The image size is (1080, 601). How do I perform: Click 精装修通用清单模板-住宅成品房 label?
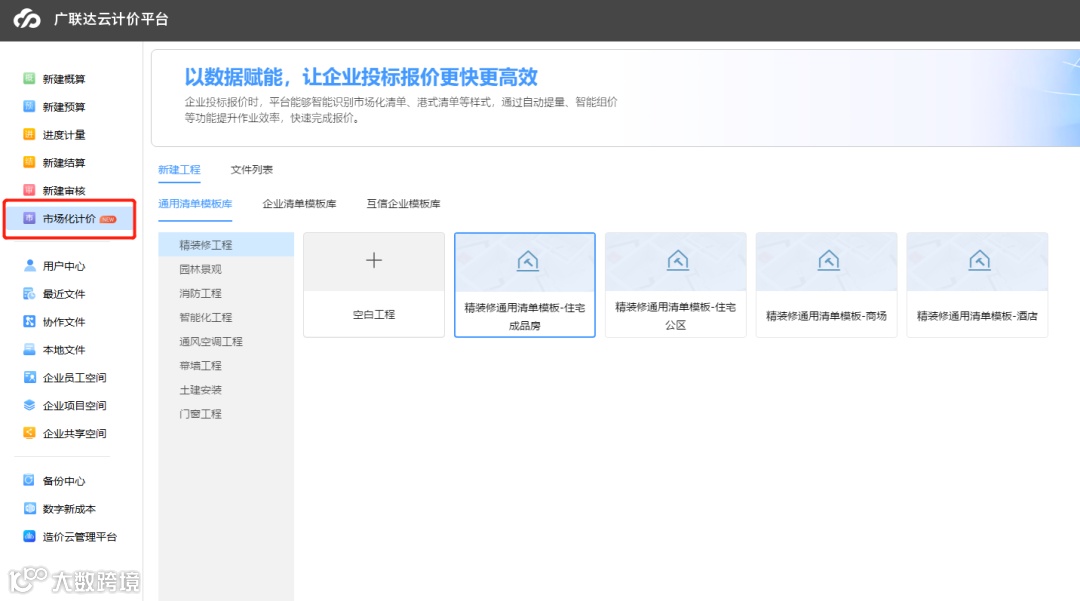[x=525, y=316]
